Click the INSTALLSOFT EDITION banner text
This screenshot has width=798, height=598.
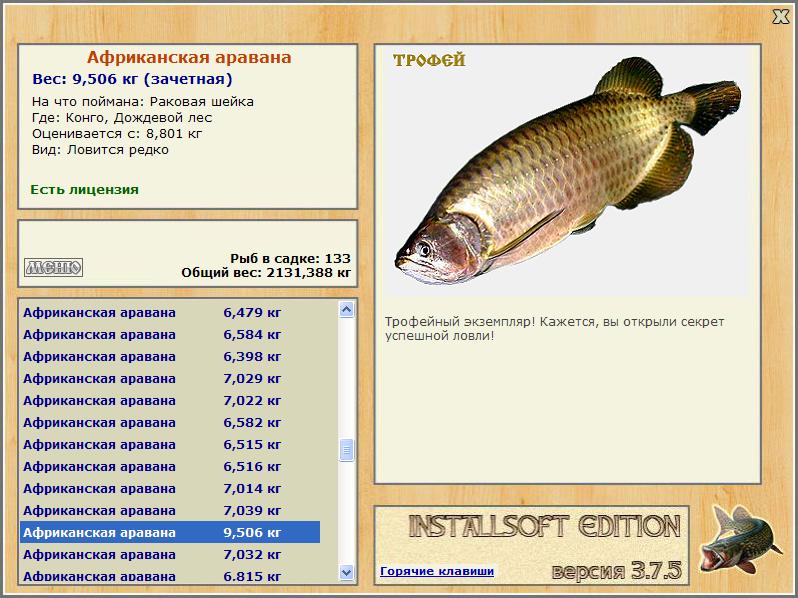tap(545, 526)
